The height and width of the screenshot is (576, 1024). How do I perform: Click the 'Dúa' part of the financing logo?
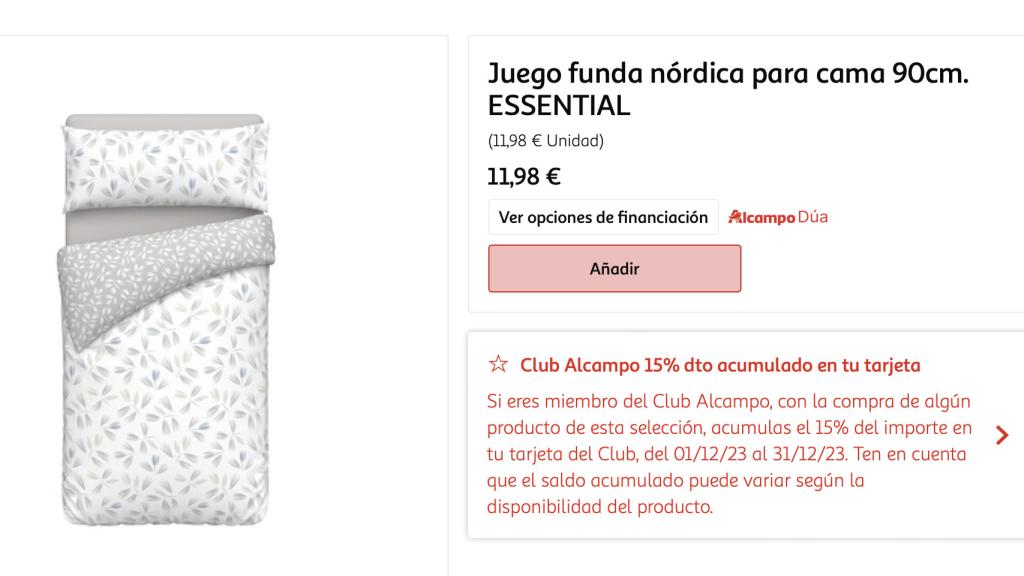[x=812, y=216]
